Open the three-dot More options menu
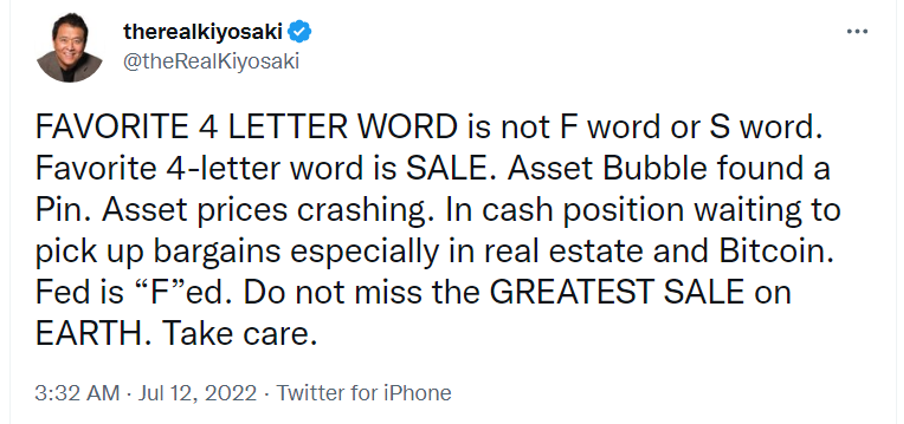This screenshot has width=904, height=424. (x=857, y=31)
